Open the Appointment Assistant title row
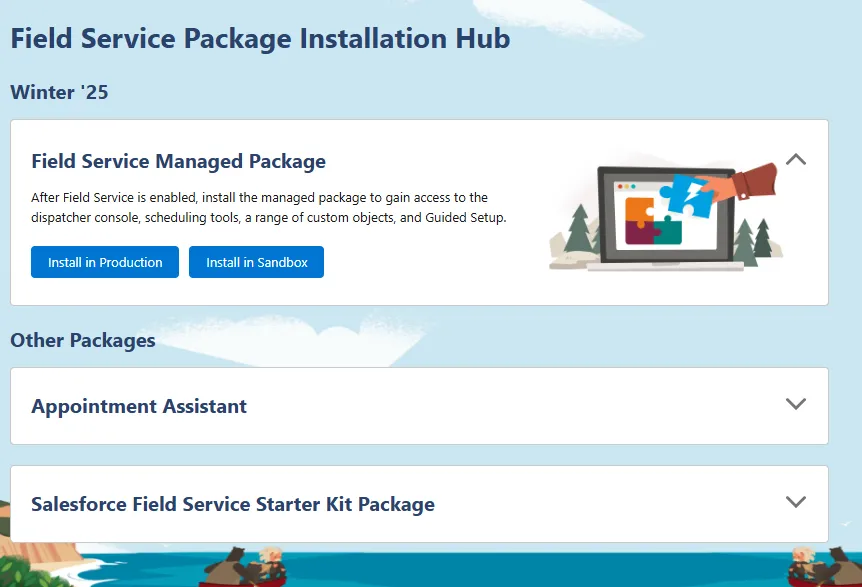862x587 pixels. tap(139, 406)
